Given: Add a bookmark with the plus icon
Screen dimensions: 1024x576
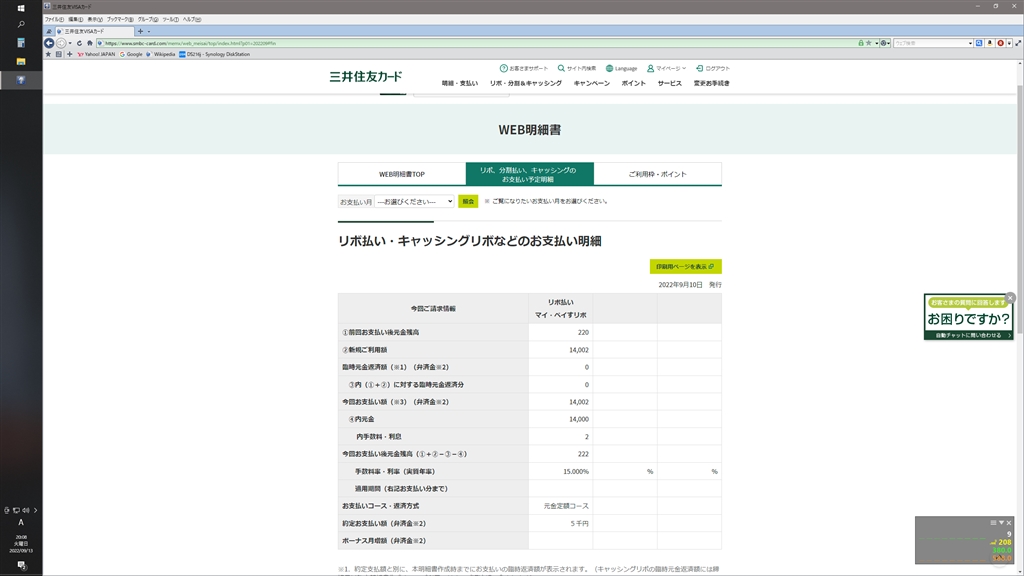Looking at the screenshot, I should (x=69, y=54).
